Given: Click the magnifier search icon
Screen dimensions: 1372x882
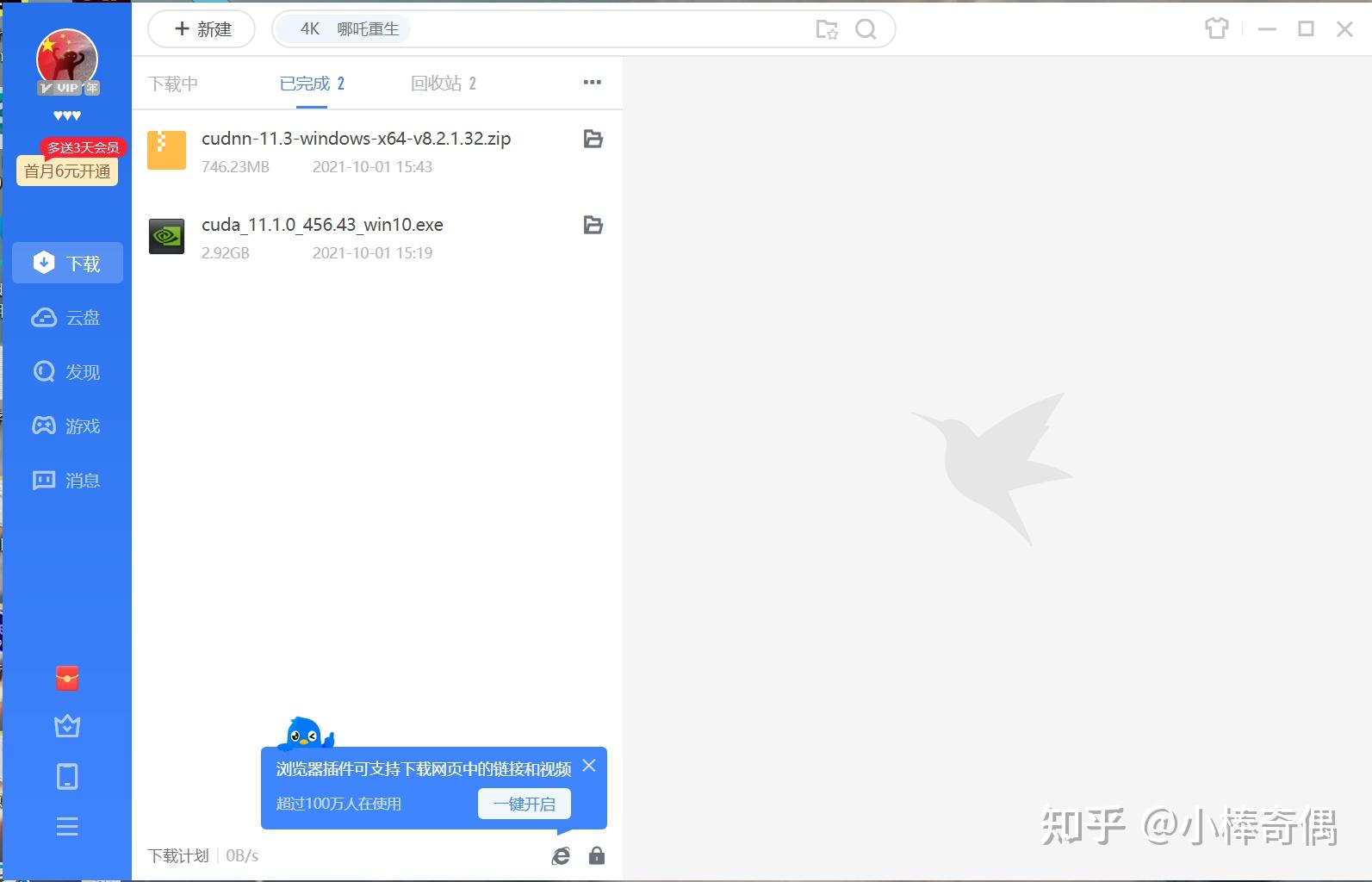Looking at the screenshot, I should (866, 29).
